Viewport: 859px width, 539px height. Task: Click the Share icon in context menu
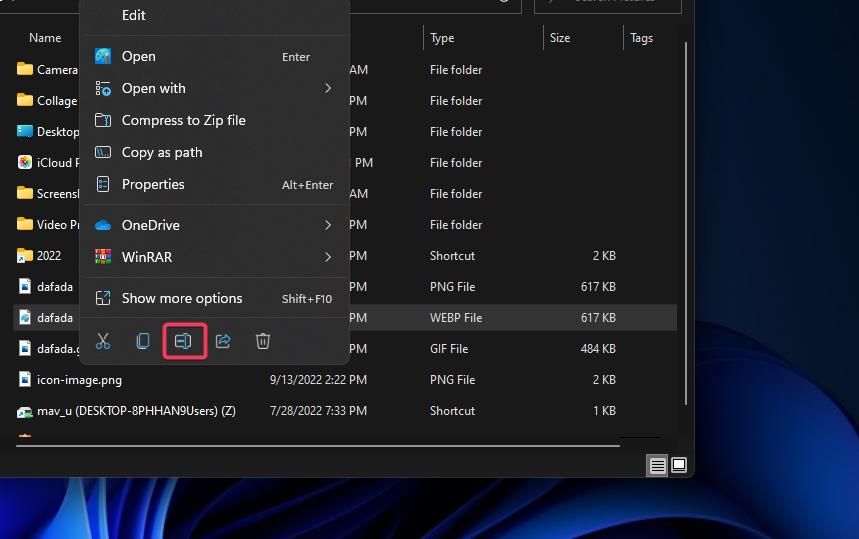223,341
